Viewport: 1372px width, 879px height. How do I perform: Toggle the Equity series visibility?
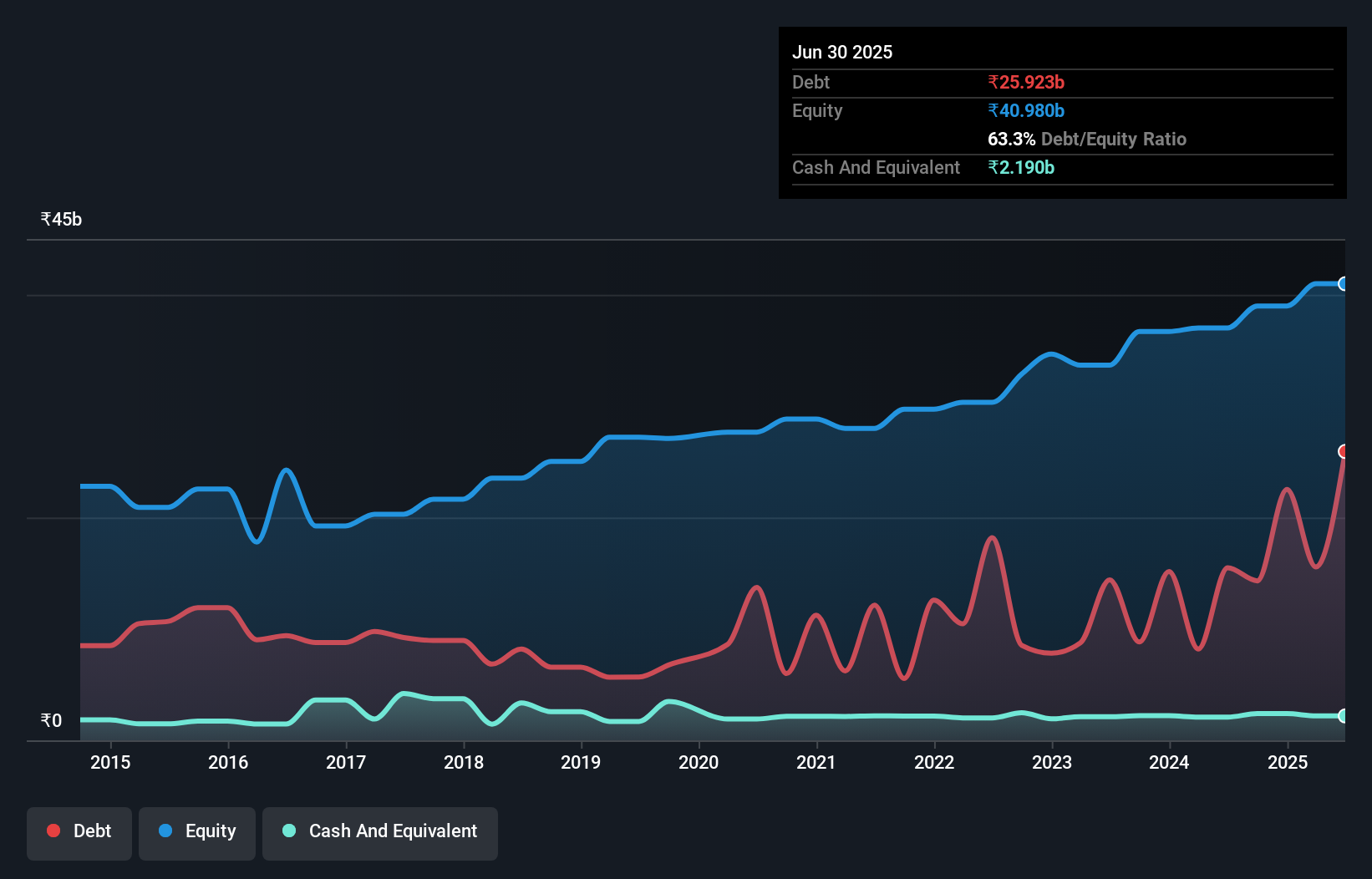point(196,831)
